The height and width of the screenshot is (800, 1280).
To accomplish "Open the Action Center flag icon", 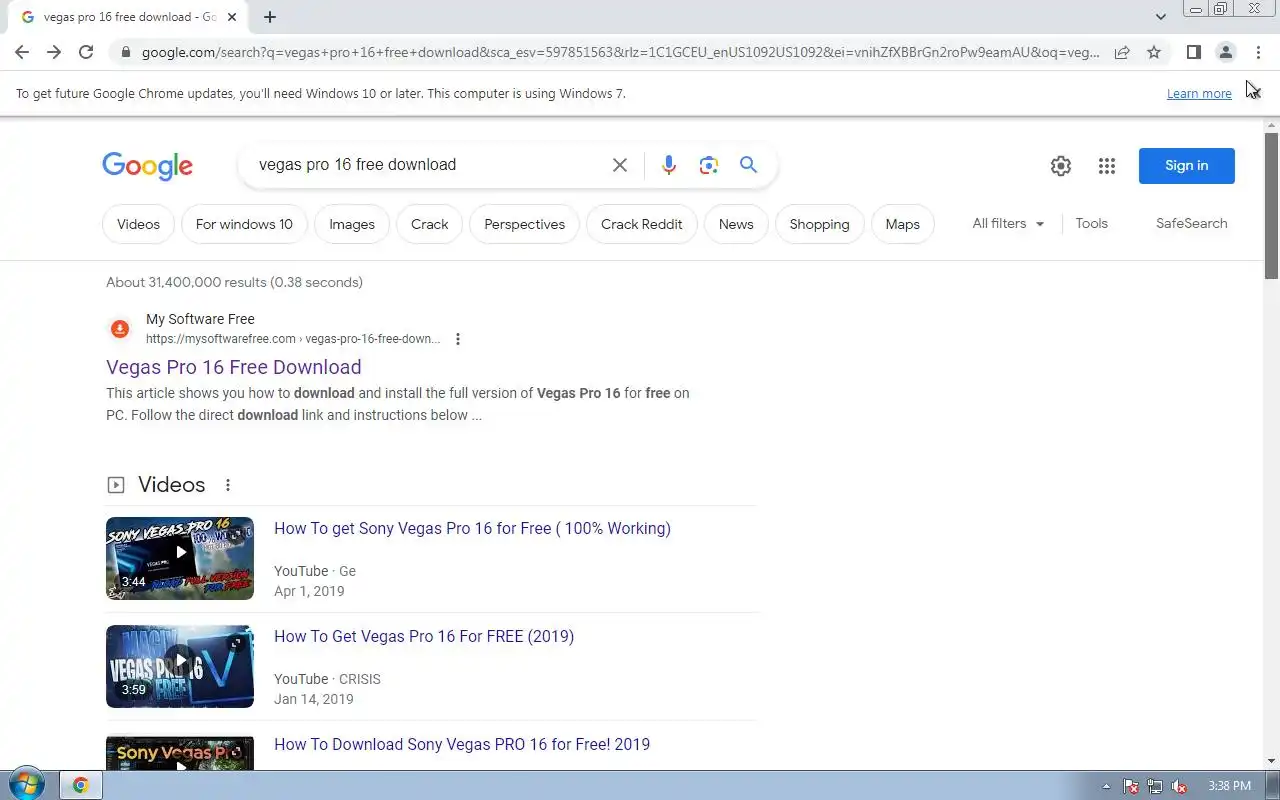I will coord(1131,786).
